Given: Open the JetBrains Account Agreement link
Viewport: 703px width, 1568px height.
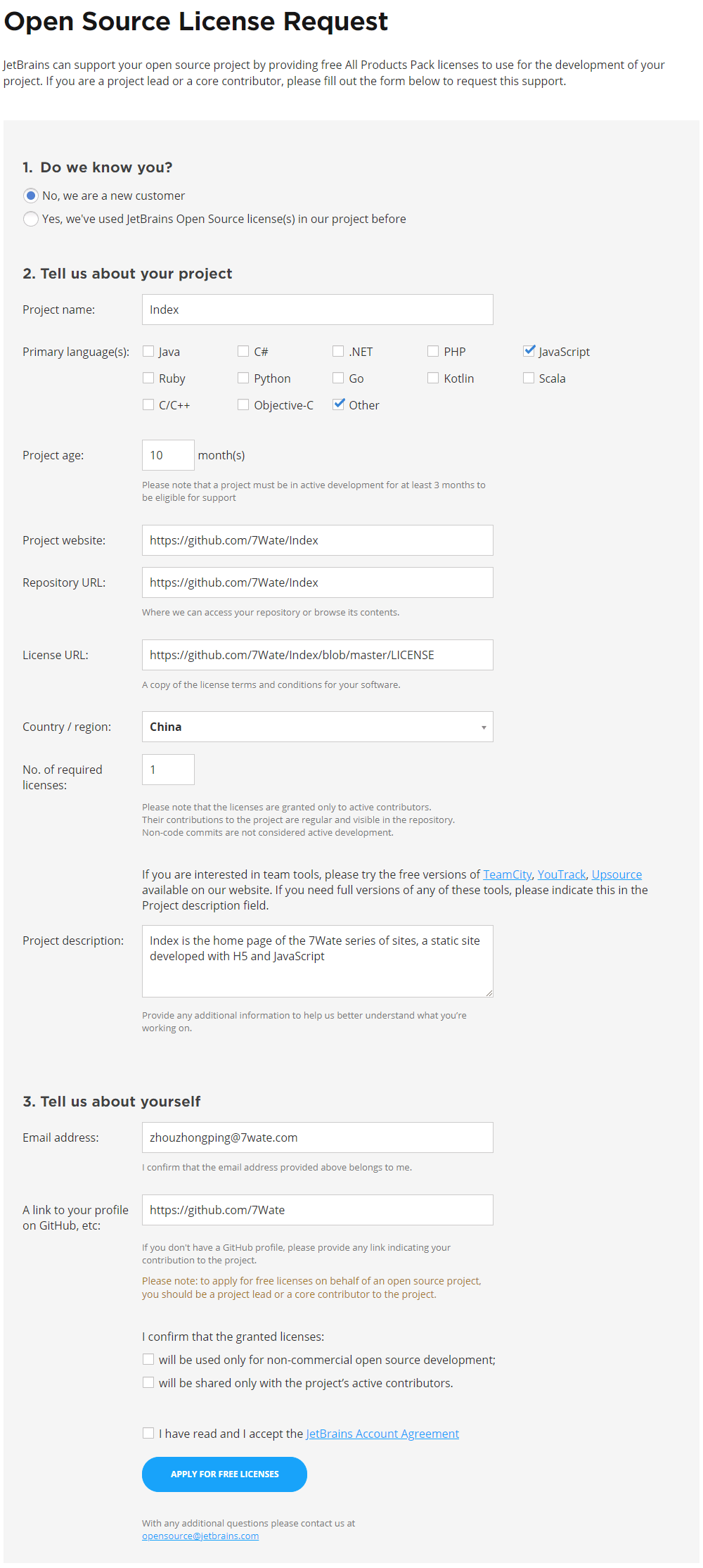Looking at the screenshot, I should 382,1434.
